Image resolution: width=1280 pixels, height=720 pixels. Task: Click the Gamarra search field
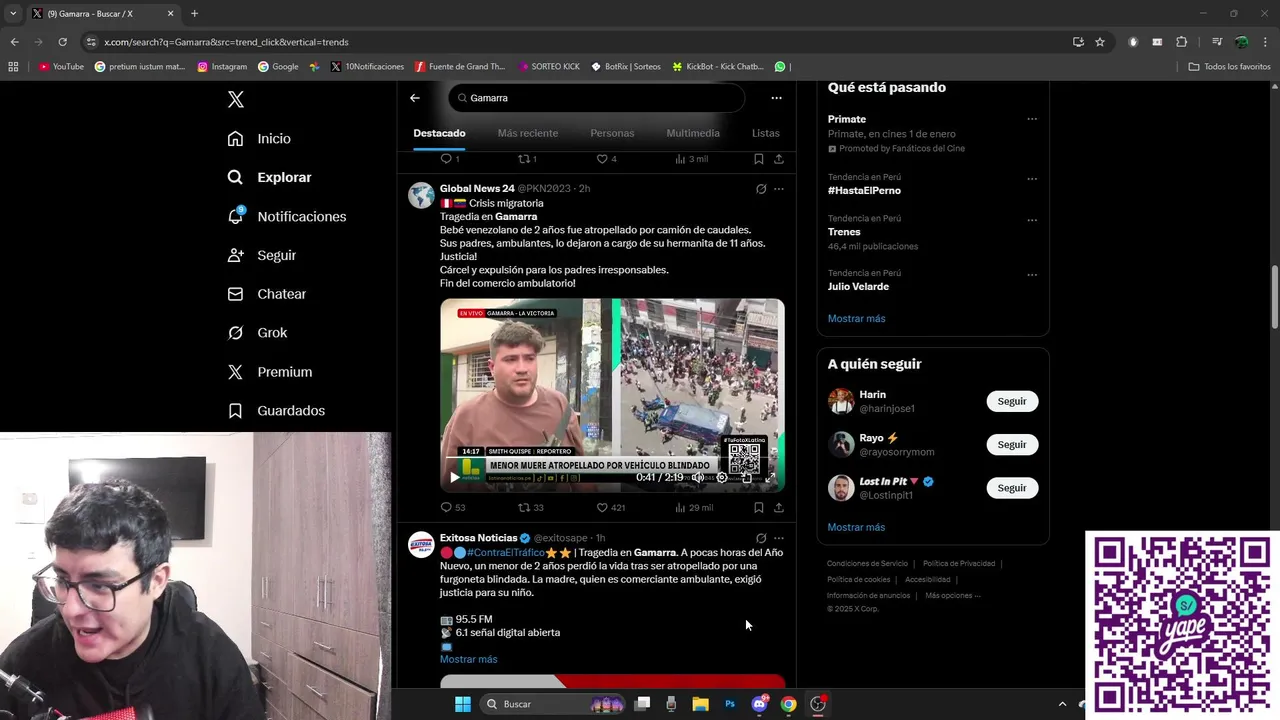click(597, 98)
